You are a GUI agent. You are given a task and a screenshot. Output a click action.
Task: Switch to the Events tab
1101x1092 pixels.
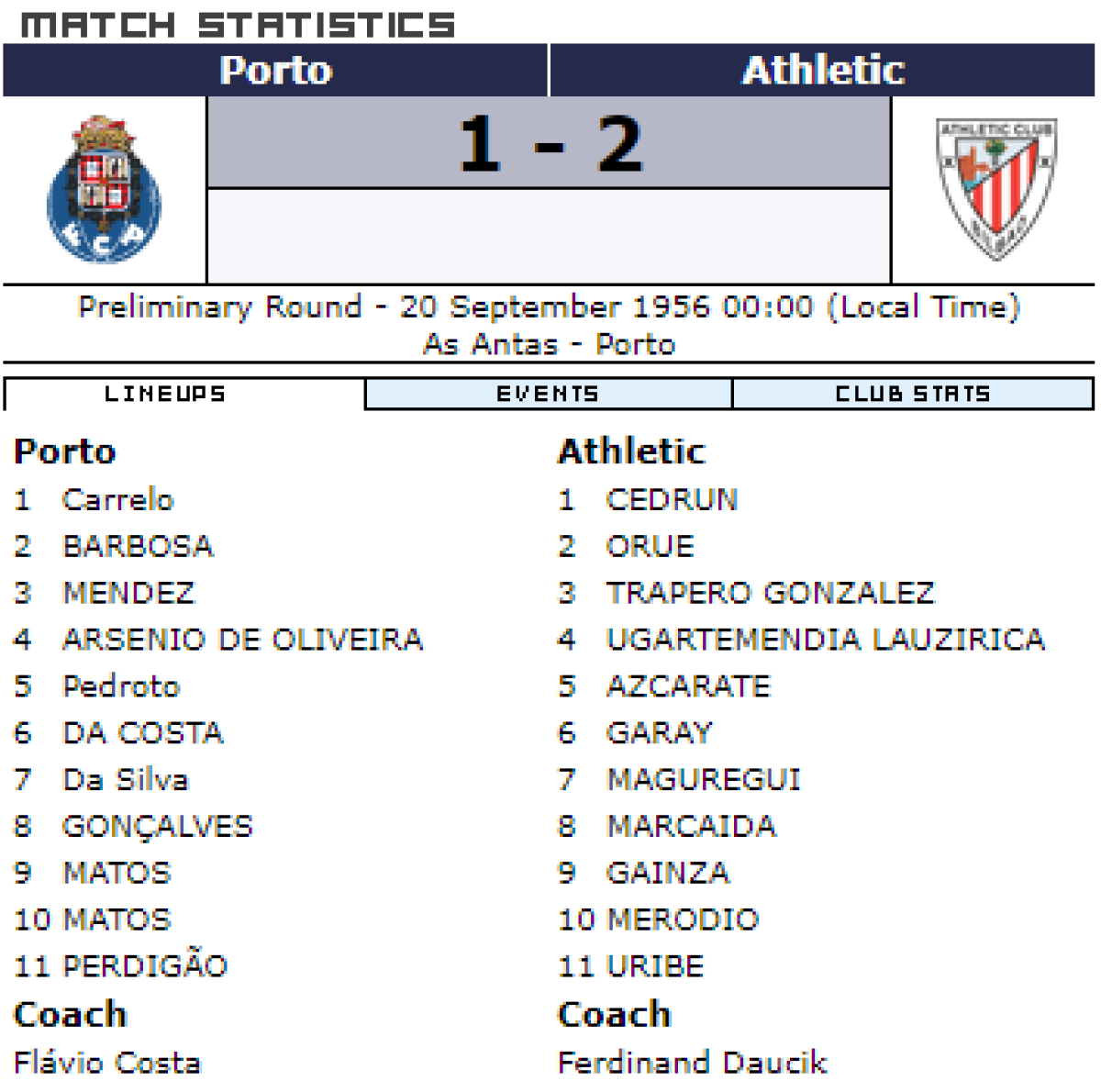coord(548,394)
